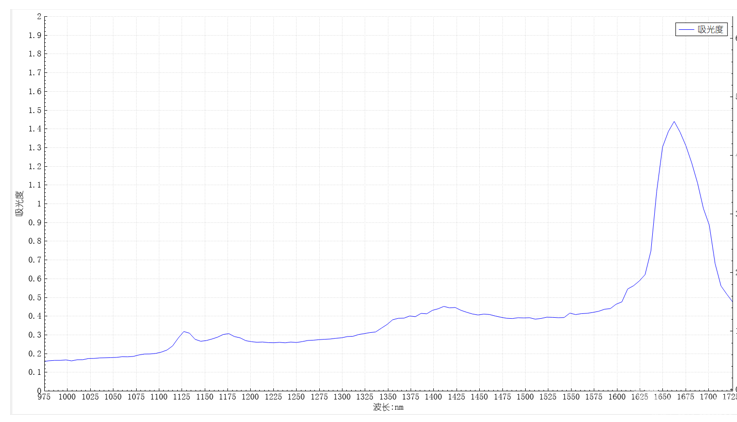Click the x-axis tick label 975
737x422 pixels.
44,397
